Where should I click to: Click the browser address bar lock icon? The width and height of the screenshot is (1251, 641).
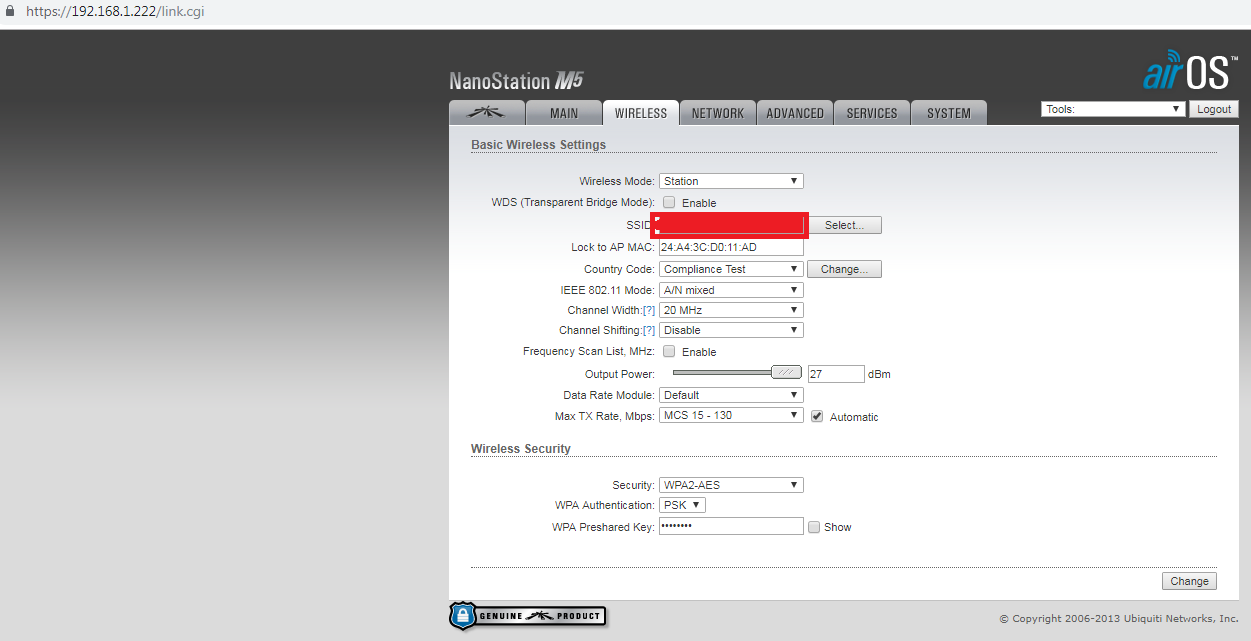coord(10,12)
